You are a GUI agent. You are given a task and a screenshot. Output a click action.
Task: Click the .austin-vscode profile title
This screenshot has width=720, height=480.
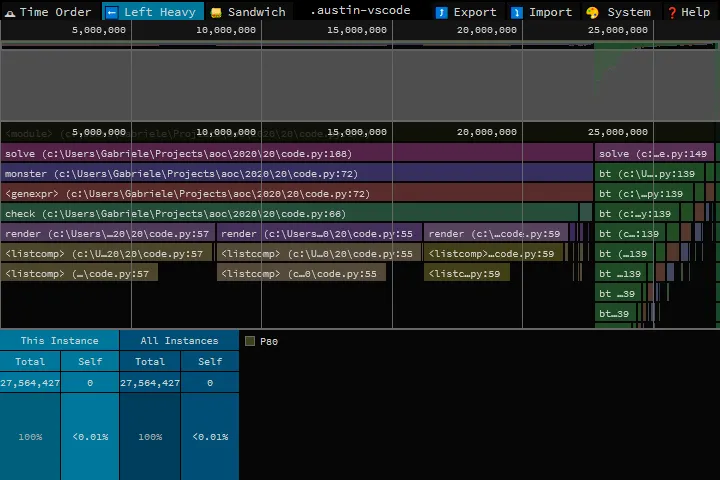pos(360,10)
